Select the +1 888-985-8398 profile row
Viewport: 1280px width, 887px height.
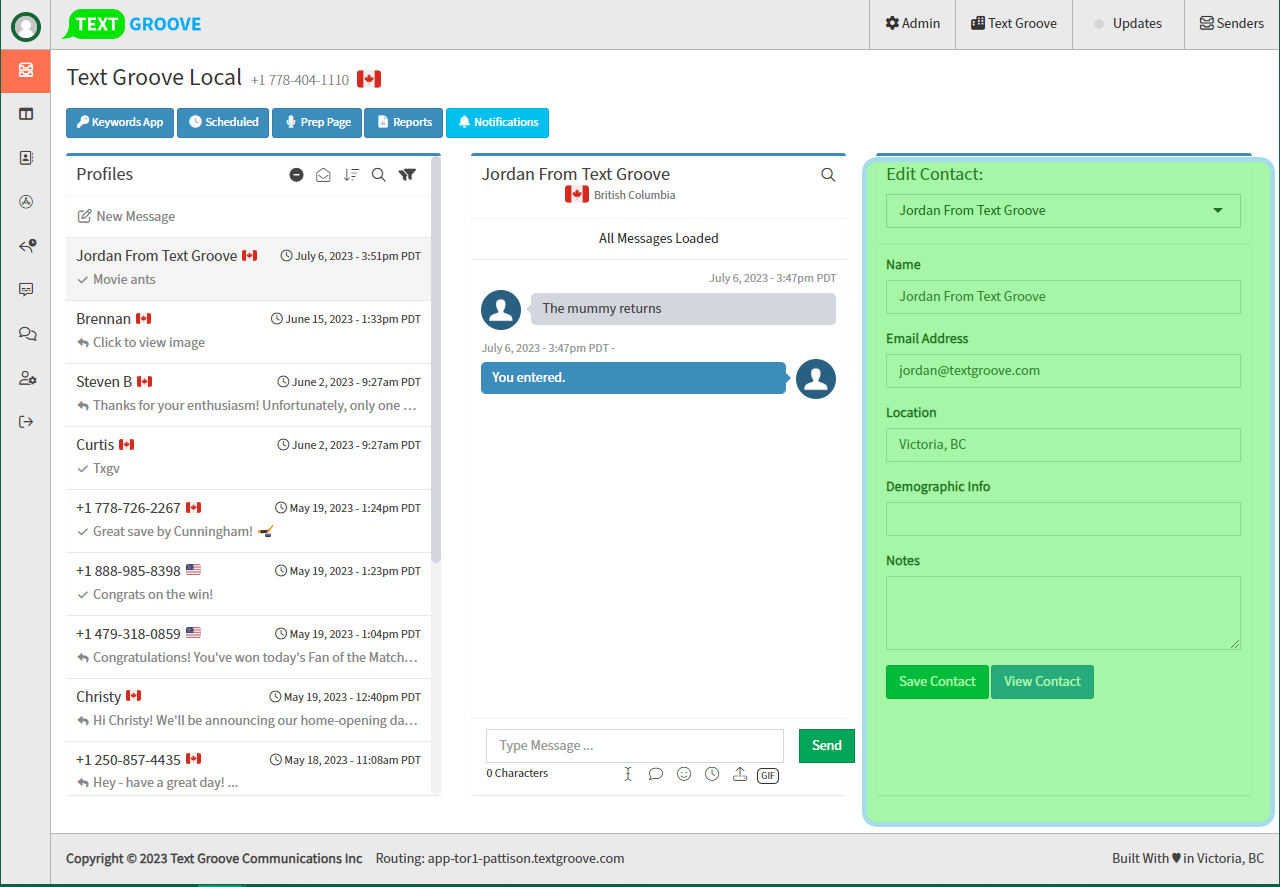click(248, 583)
